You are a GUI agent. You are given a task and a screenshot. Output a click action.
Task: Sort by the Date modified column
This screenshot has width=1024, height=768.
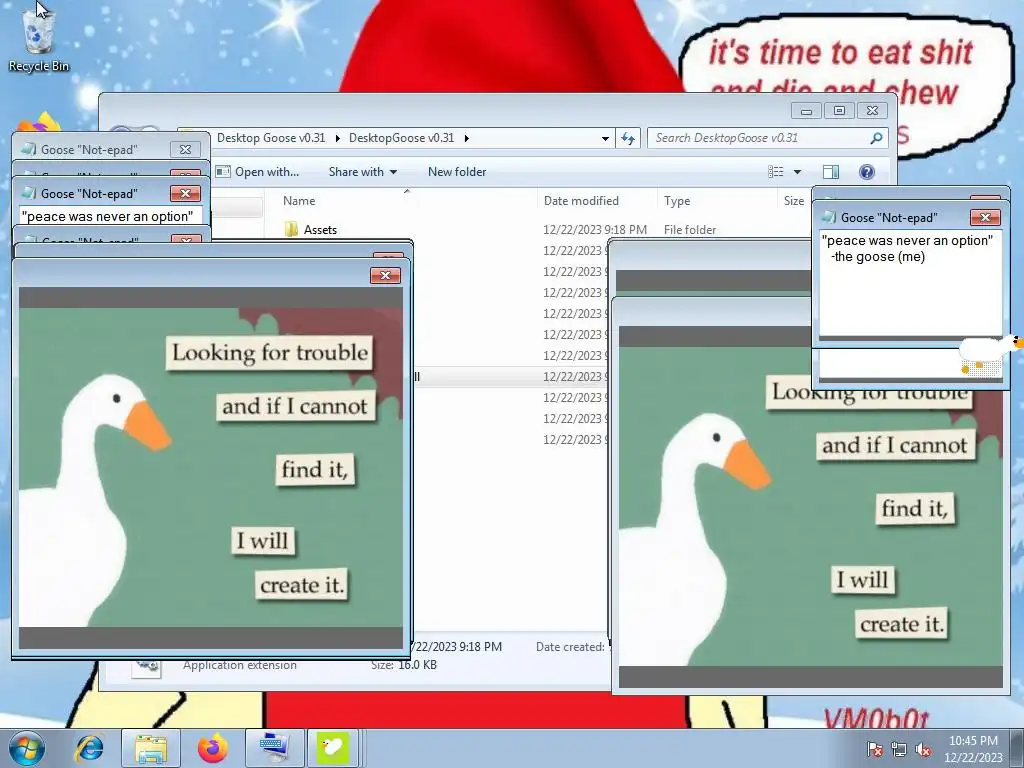pos(581,200)
